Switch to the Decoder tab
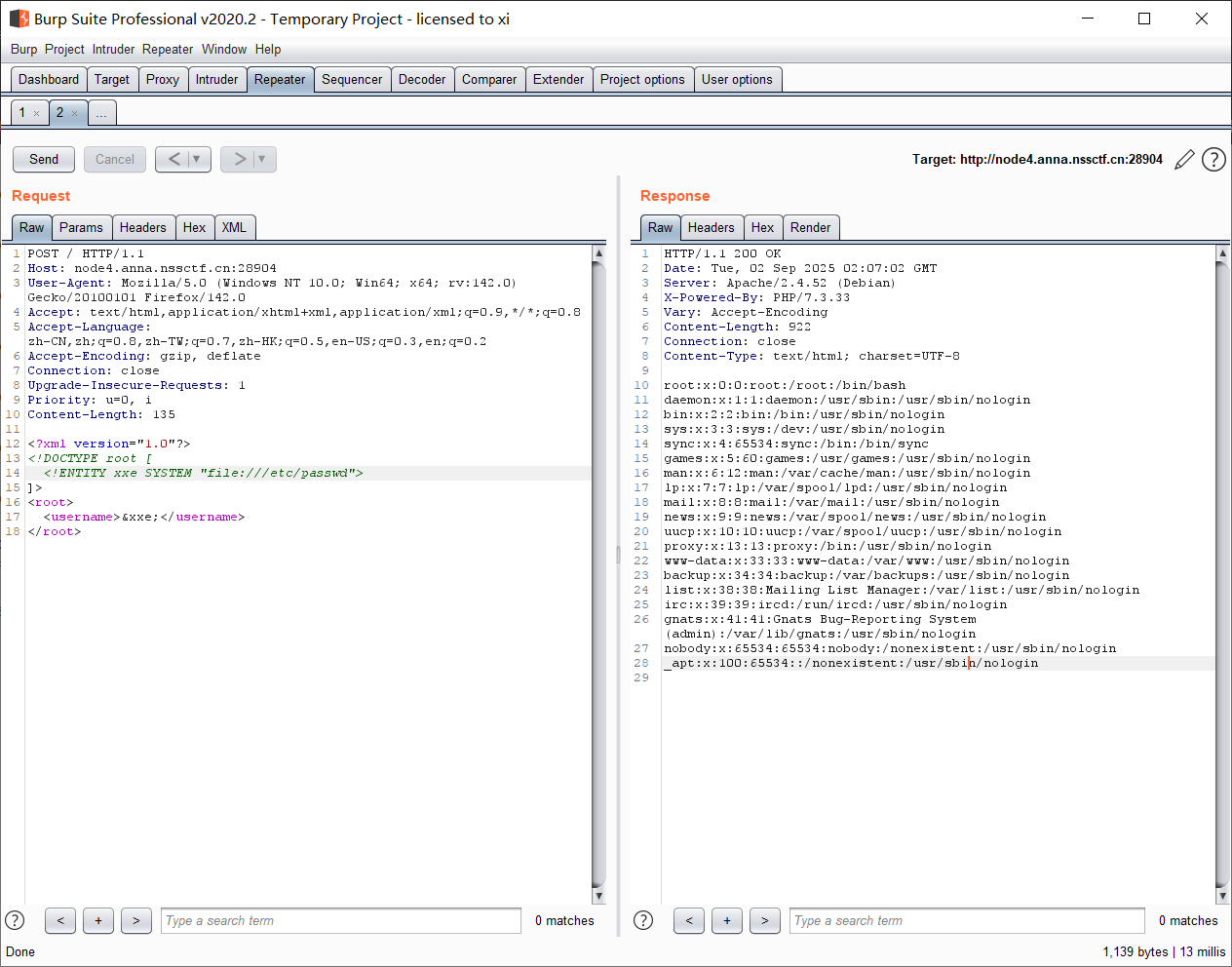Image resolution: width=1232 pixels, height=967 pixels. click(422, 80)
